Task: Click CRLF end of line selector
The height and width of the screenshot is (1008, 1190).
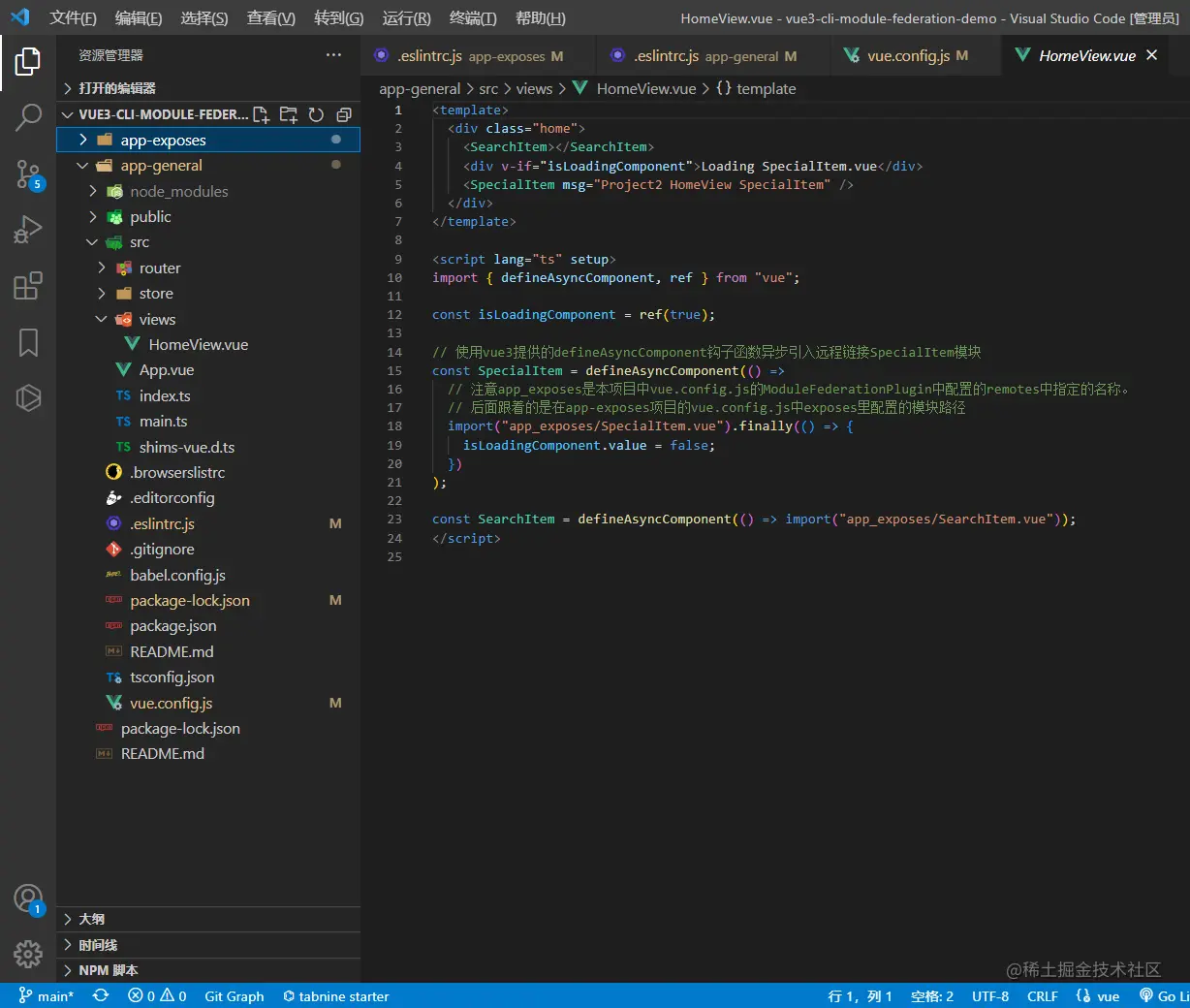Action: coord(1043,995)
